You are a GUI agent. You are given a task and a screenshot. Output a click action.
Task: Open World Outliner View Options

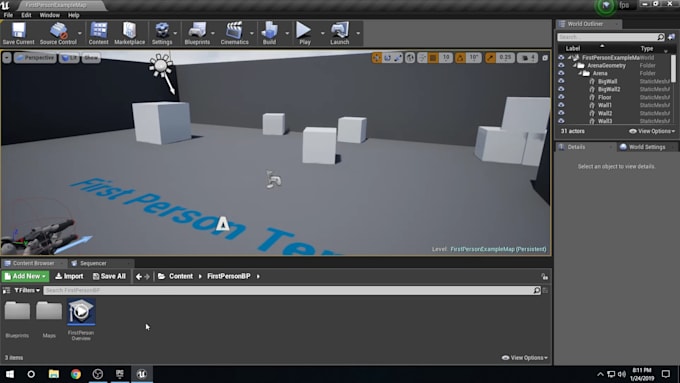pos(652,131)
